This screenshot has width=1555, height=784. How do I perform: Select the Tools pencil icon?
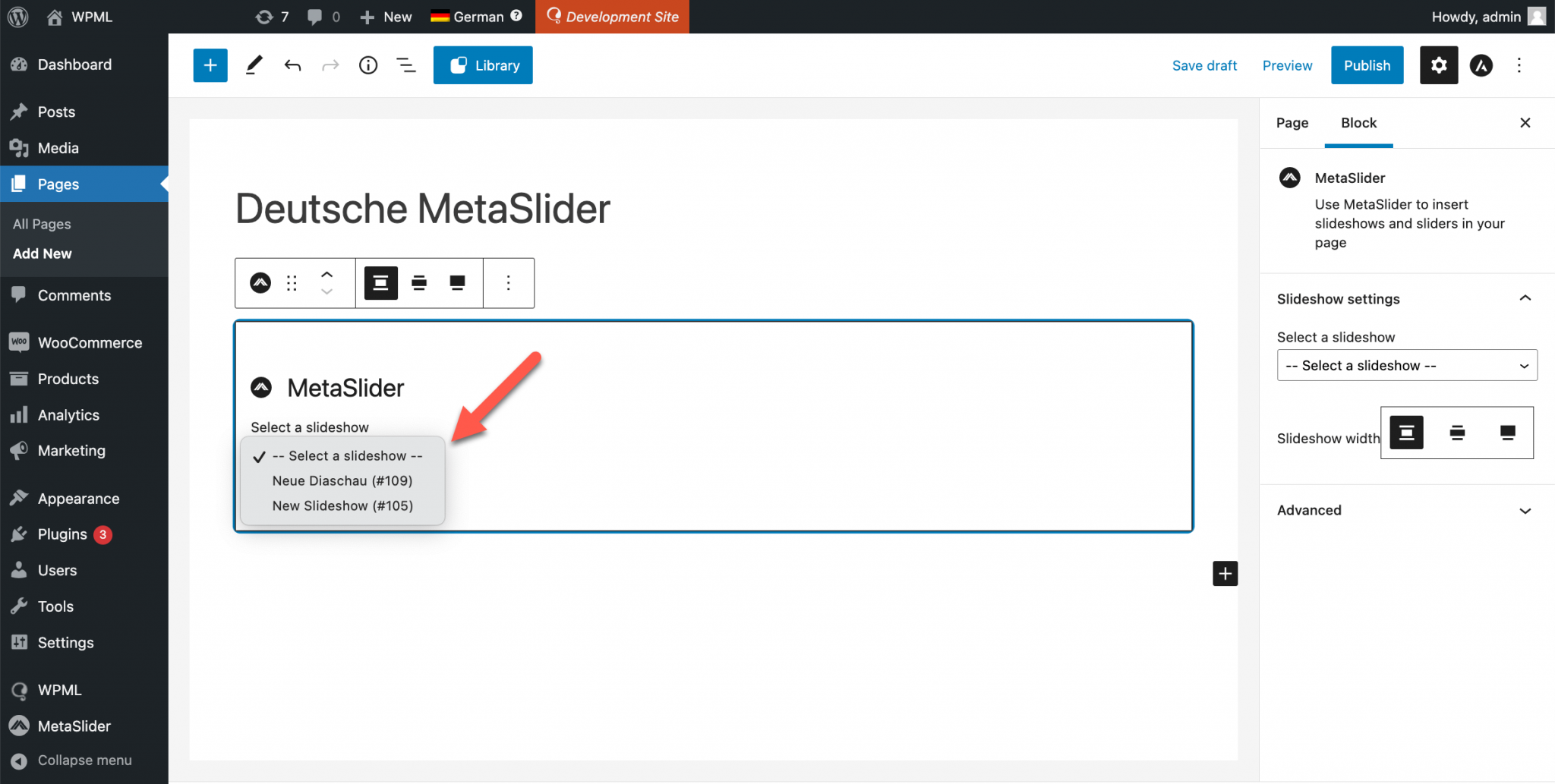[x=254, y=65]
